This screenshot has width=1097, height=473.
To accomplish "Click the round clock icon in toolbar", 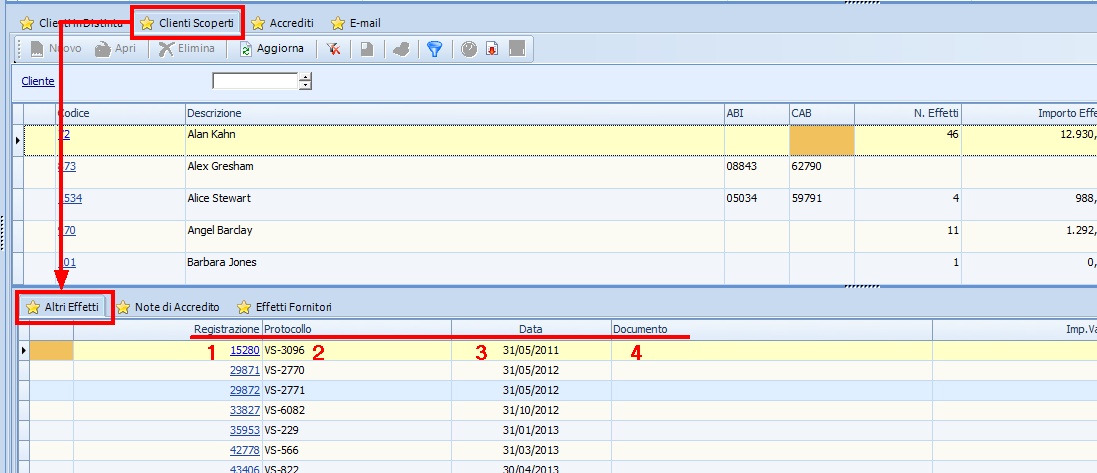I will click(x=468, y=48).
